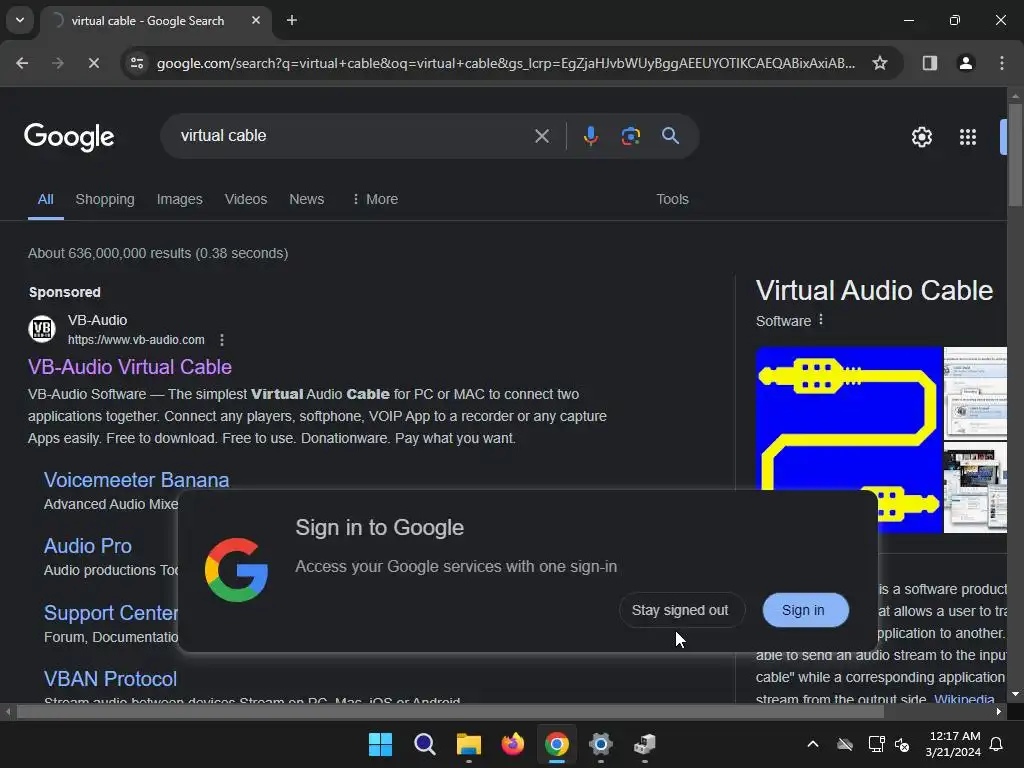Switch to the Images tab

[180, 199]
